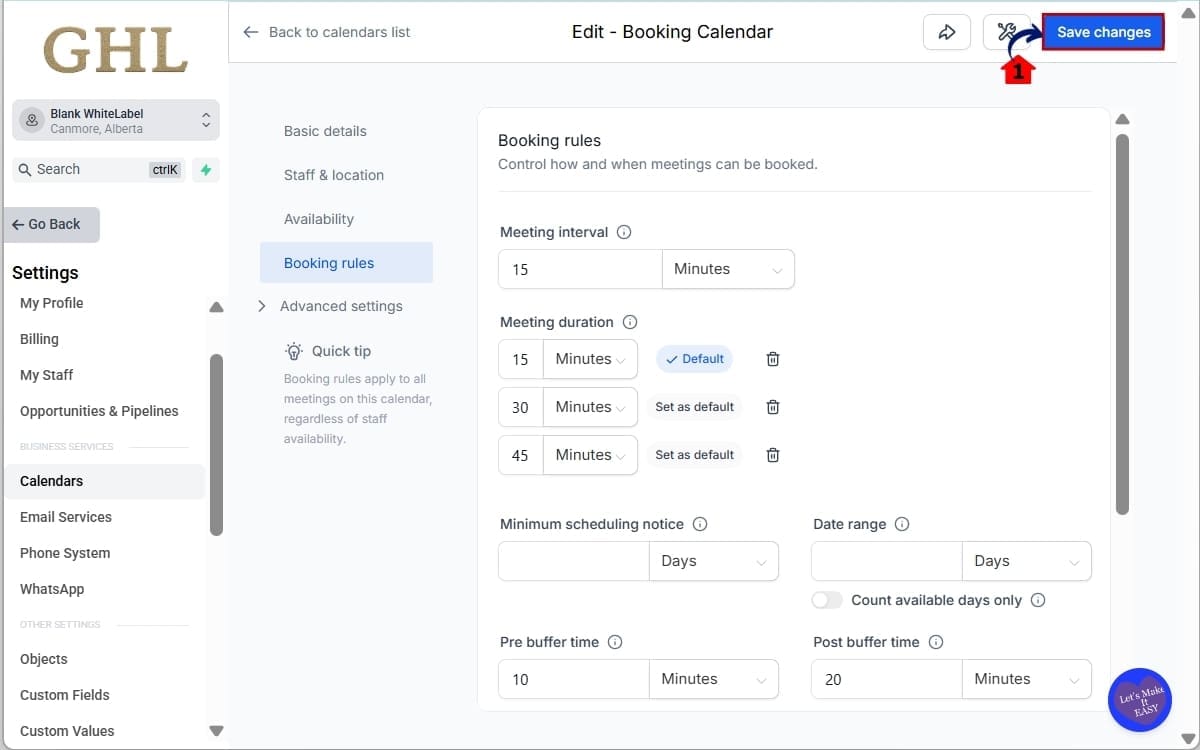Open Custom Values settings

67,731
